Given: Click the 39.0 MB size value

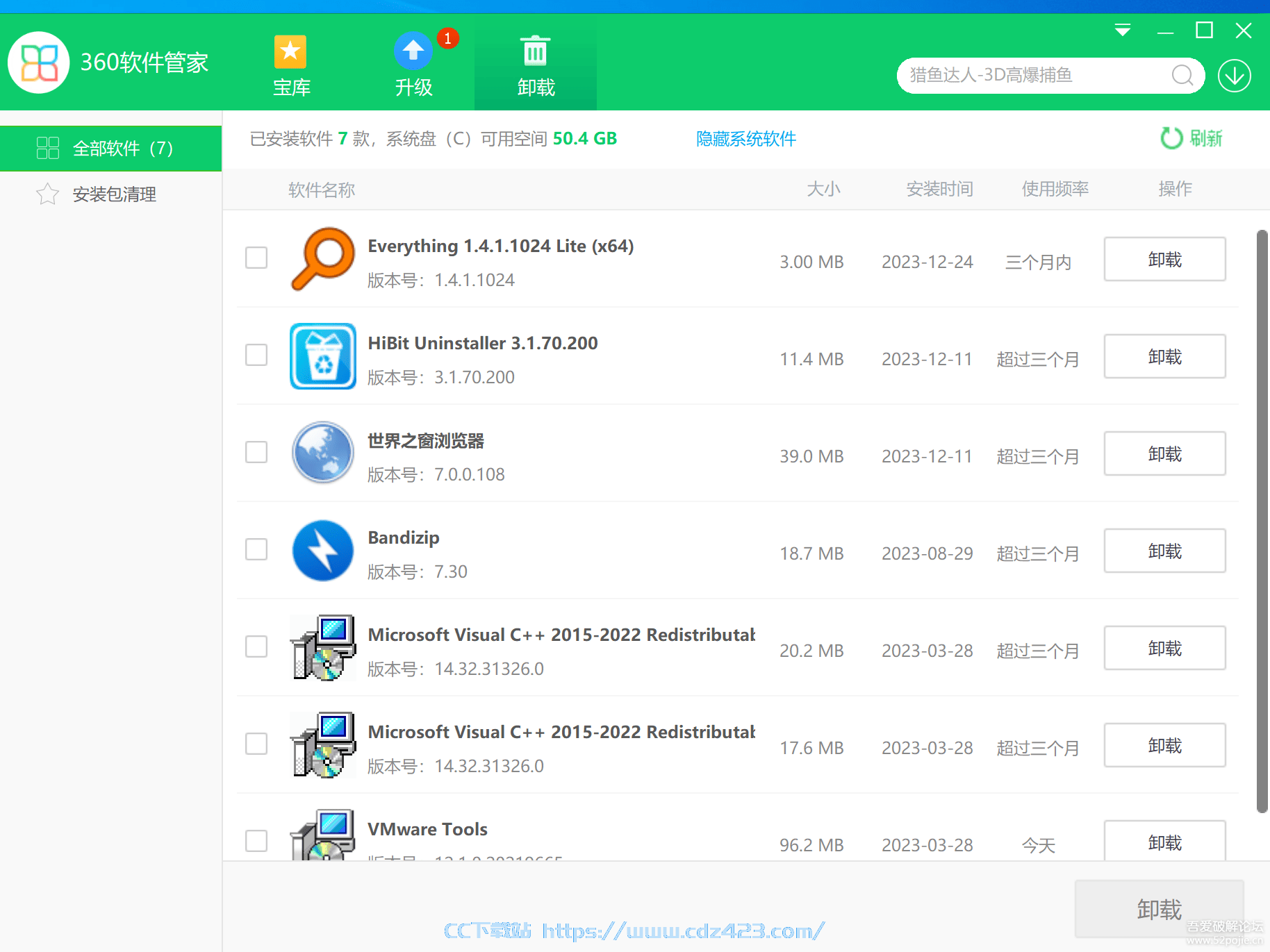Looking at the screenshot, I should click(x=811, y=456).
